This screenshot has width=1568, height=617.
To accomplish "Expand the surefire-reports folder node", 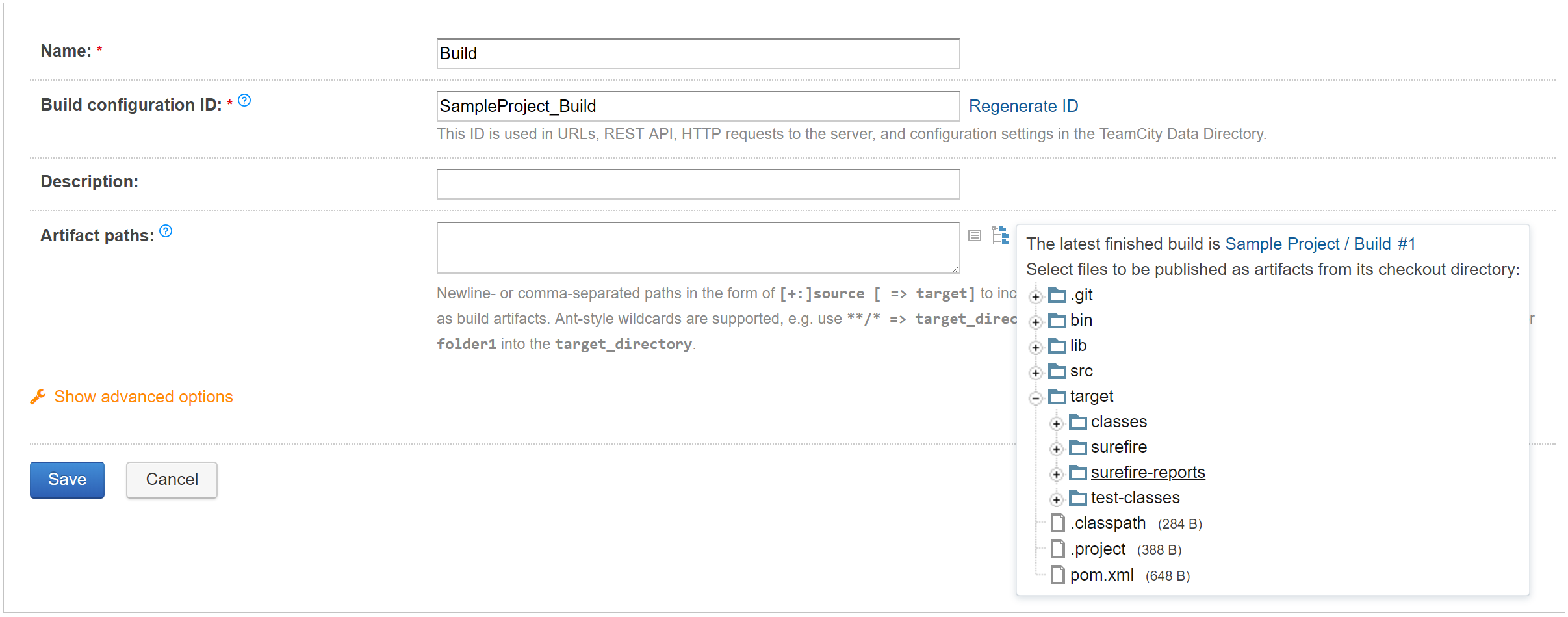I will tap(1057, 475).
